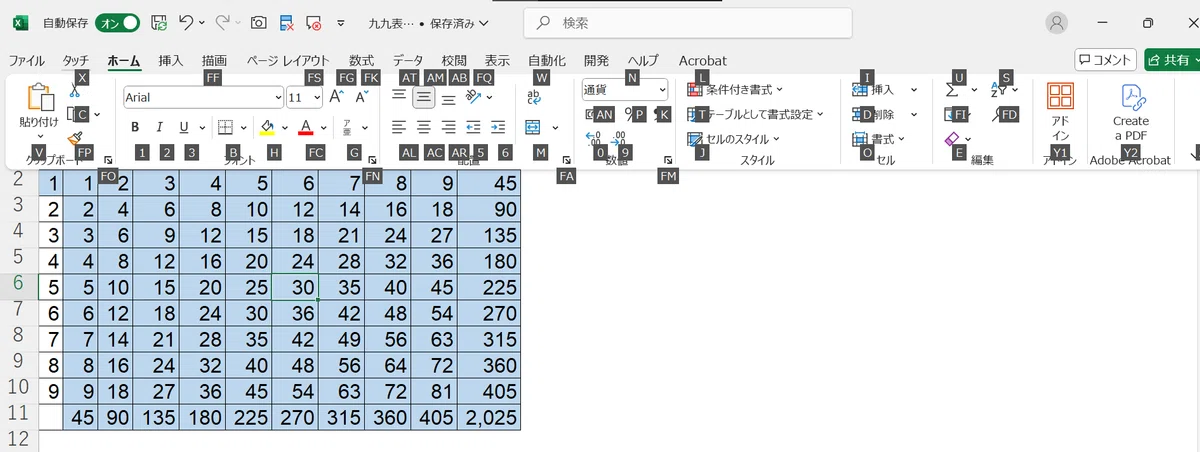The height and width of the screenshot is (452, 1200).
Task: Click the Format Painter brush icon
Action: [74, 139]
